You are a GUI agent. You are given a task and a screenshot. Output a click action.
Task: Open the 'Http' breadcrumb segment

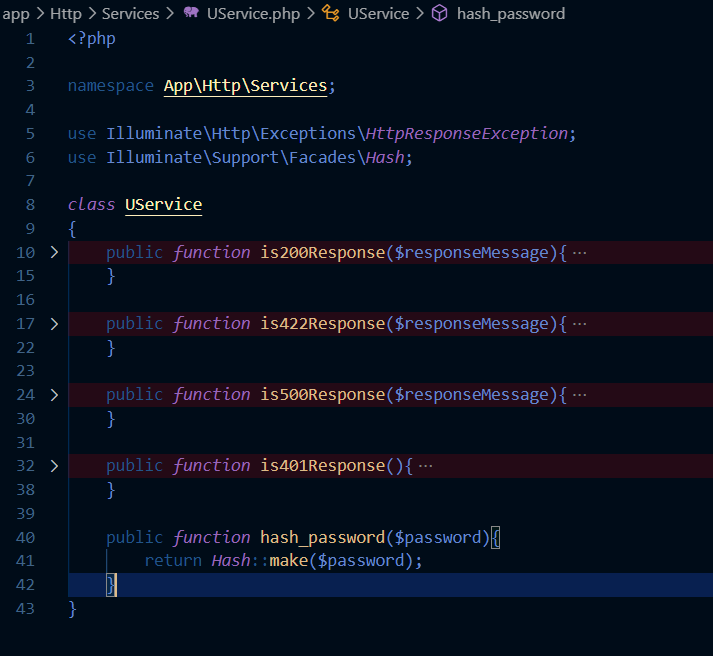pyautogui.click(x=65, y=14)
